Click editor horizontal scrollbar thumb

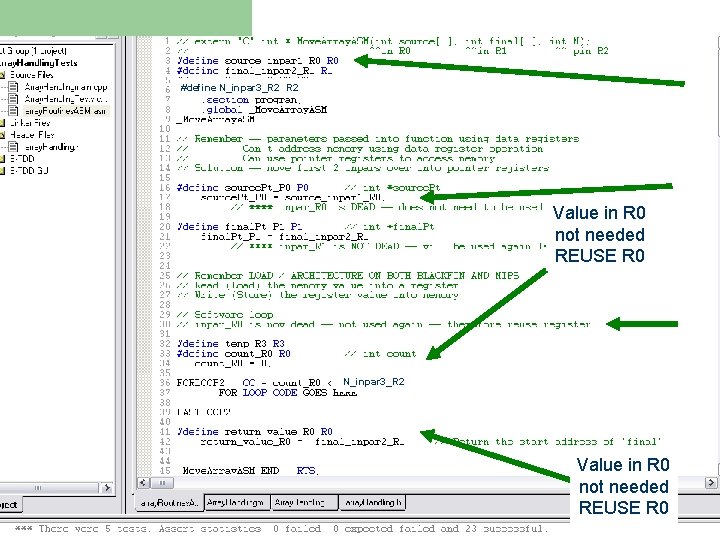(162, 483)
